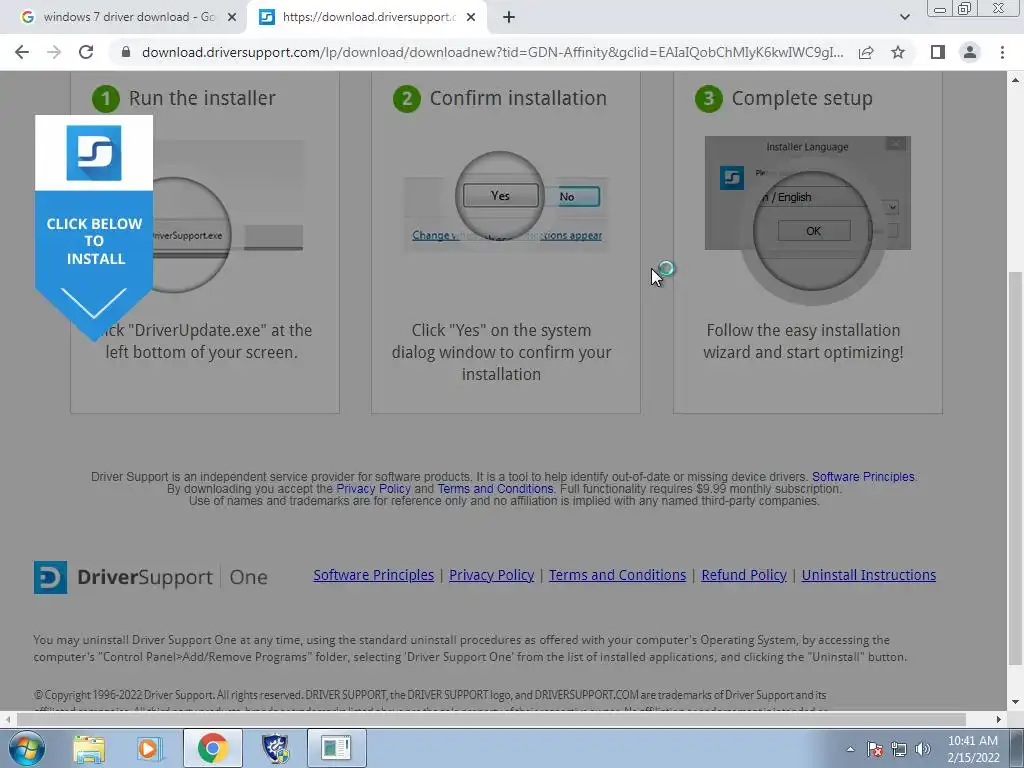Share this page from address bar

(866, 52)
